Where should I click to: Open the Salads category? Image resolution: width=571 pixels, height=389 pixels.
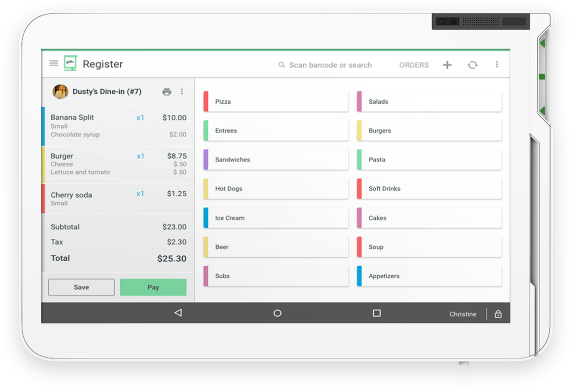(x=429, y=101)
